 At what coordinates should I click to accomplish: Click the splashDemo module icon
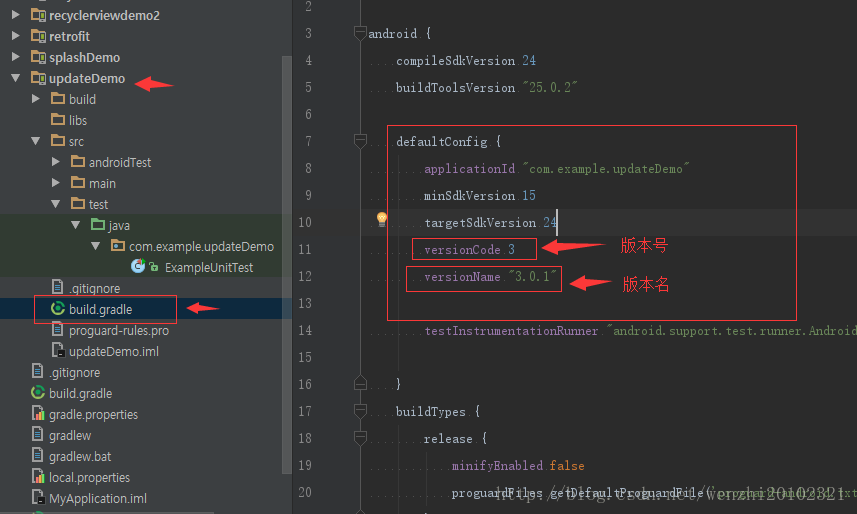[x=38, y=57]
